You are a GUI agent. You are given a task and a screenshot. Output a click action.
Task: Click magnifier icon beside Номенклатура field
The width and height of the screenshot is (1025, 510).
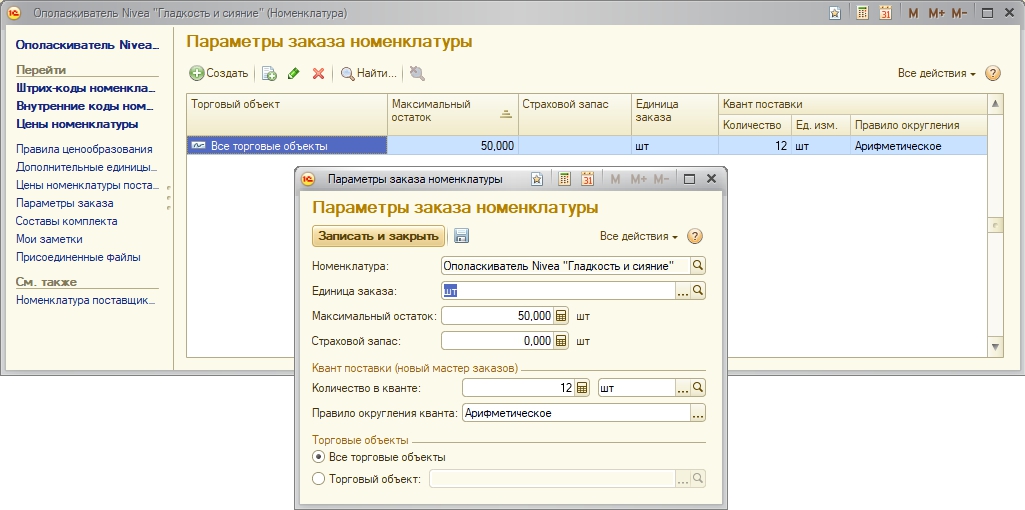tap(699, 265)
